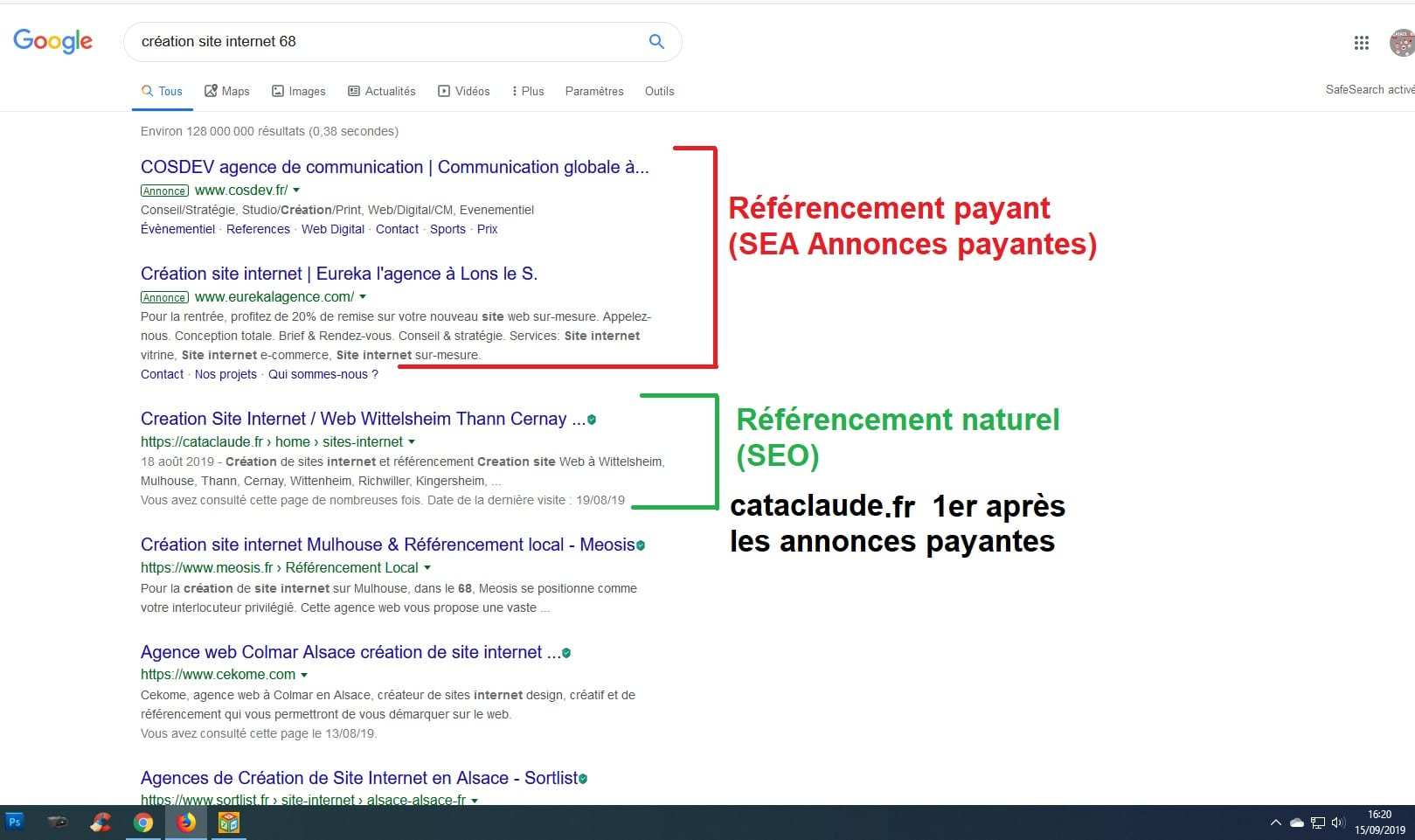Expand the arrow next to www.eurekalagence.com/

[x=363, y=297]
